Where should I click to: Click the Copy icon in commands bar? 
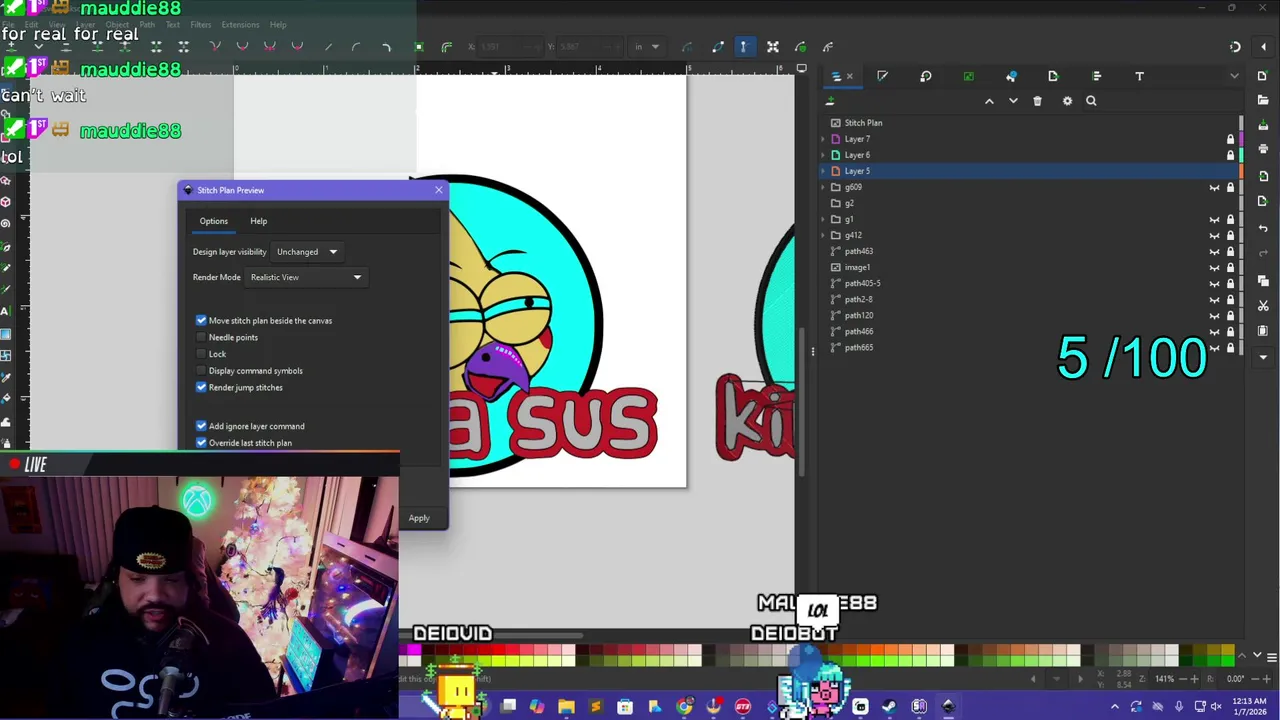[1264, 281]
